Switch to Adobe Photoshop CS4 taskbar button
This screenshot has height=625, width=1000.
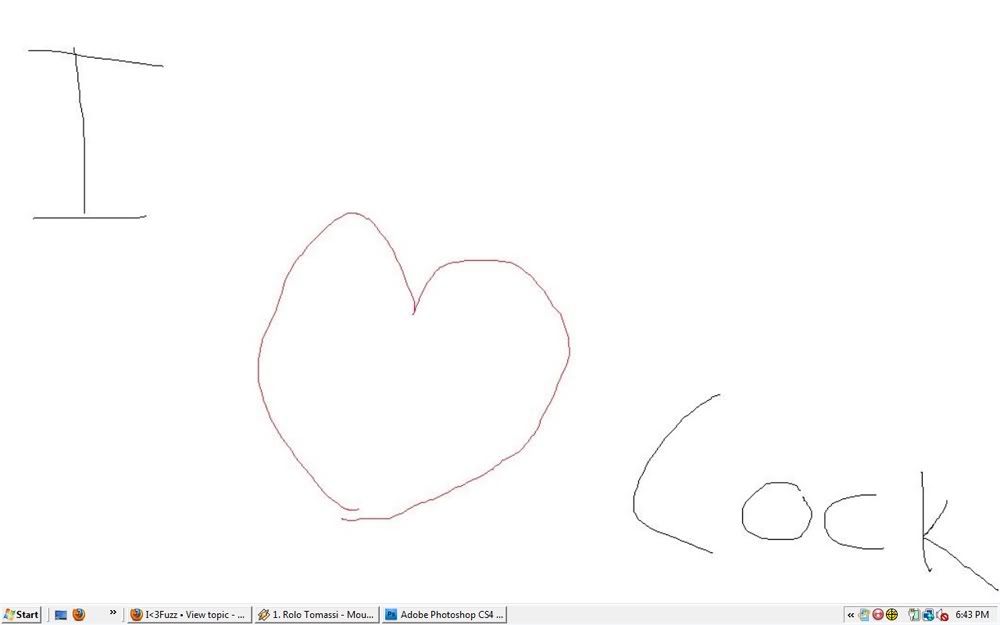pos(445,615)
